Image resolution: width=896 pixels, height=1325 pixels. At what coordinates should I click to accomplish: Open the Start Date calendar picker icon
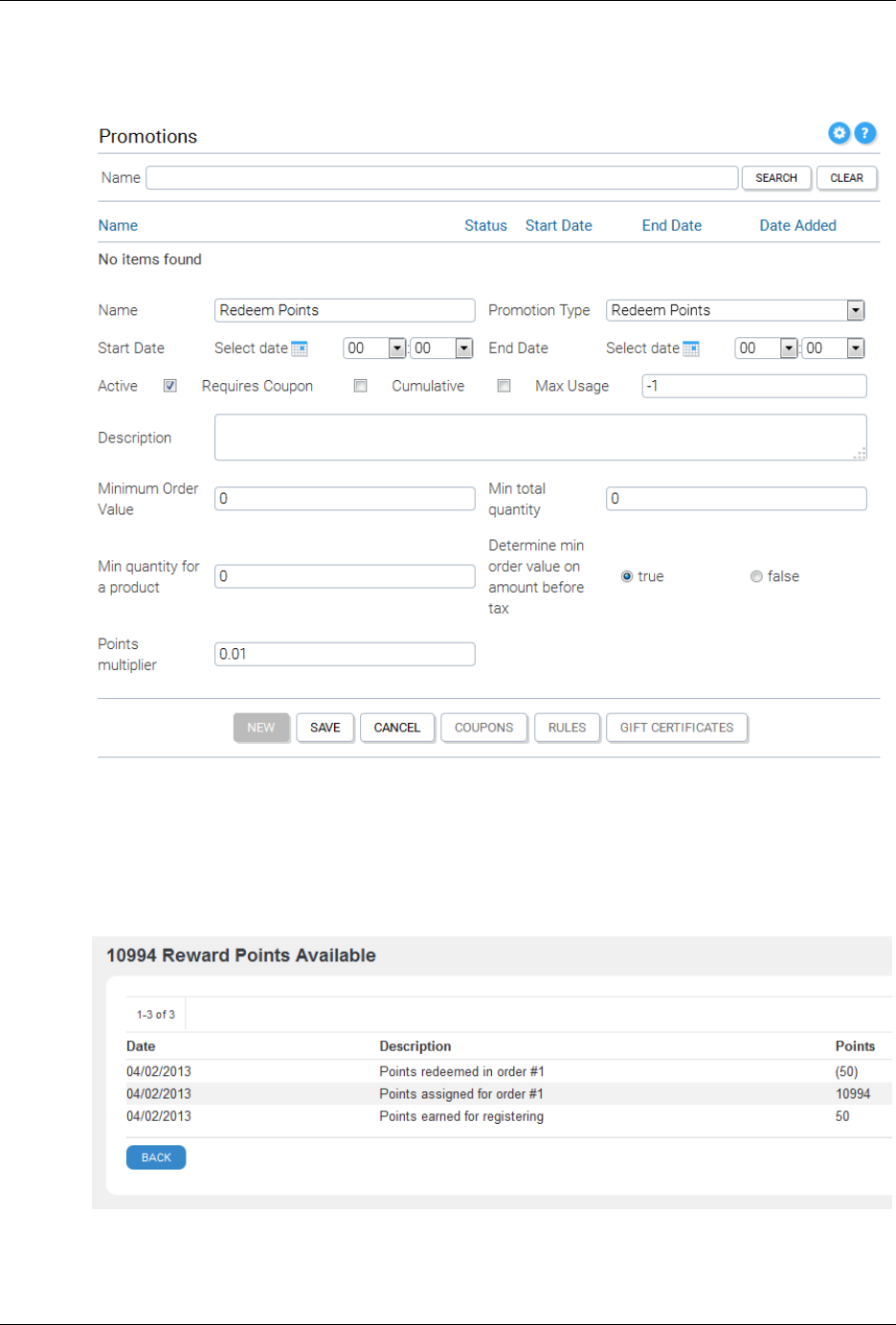[300, 348]
